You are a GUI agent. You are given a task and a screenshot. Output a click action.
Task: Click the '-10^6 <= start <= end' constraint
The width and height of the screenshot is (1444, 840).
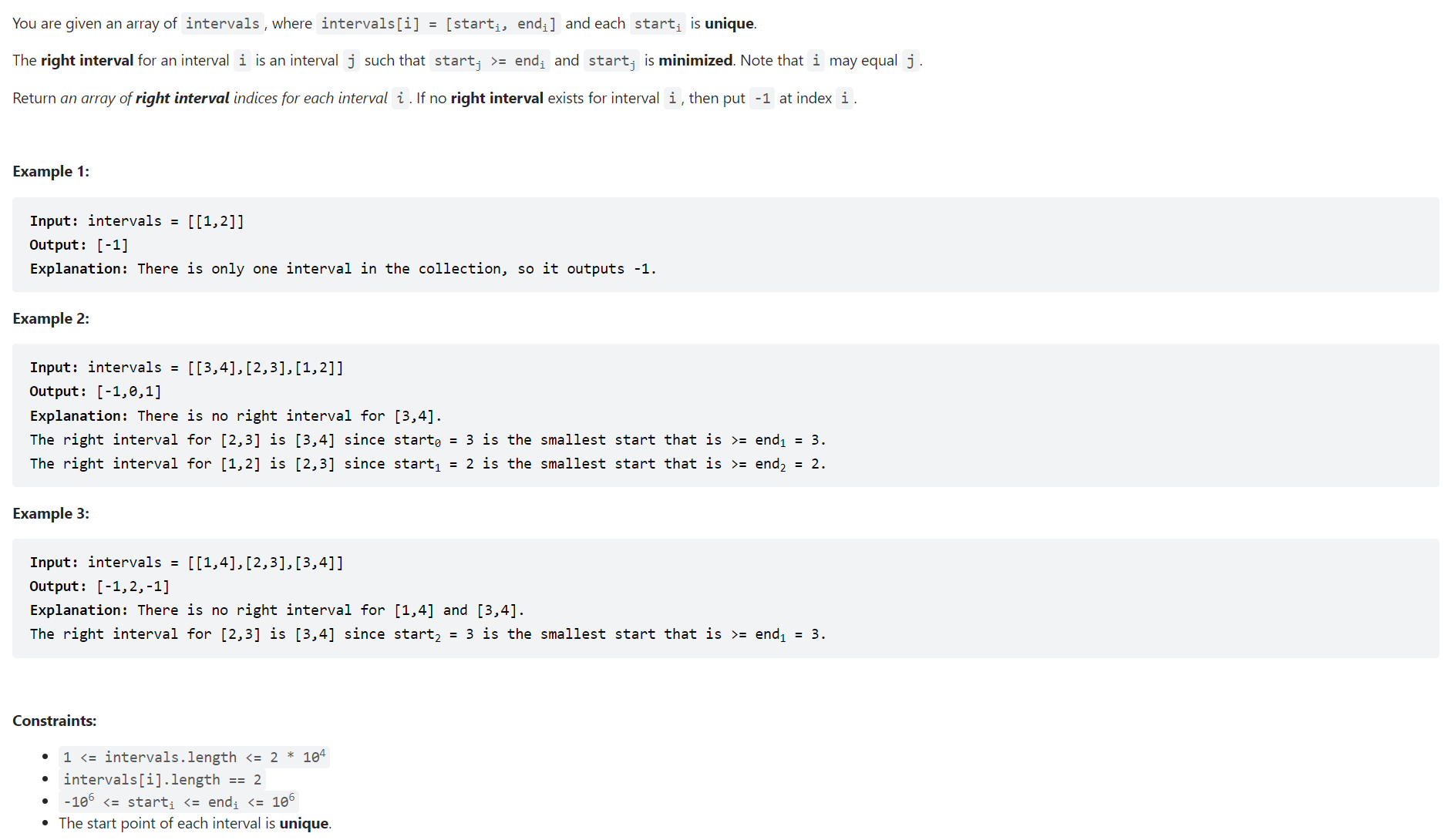179,802
